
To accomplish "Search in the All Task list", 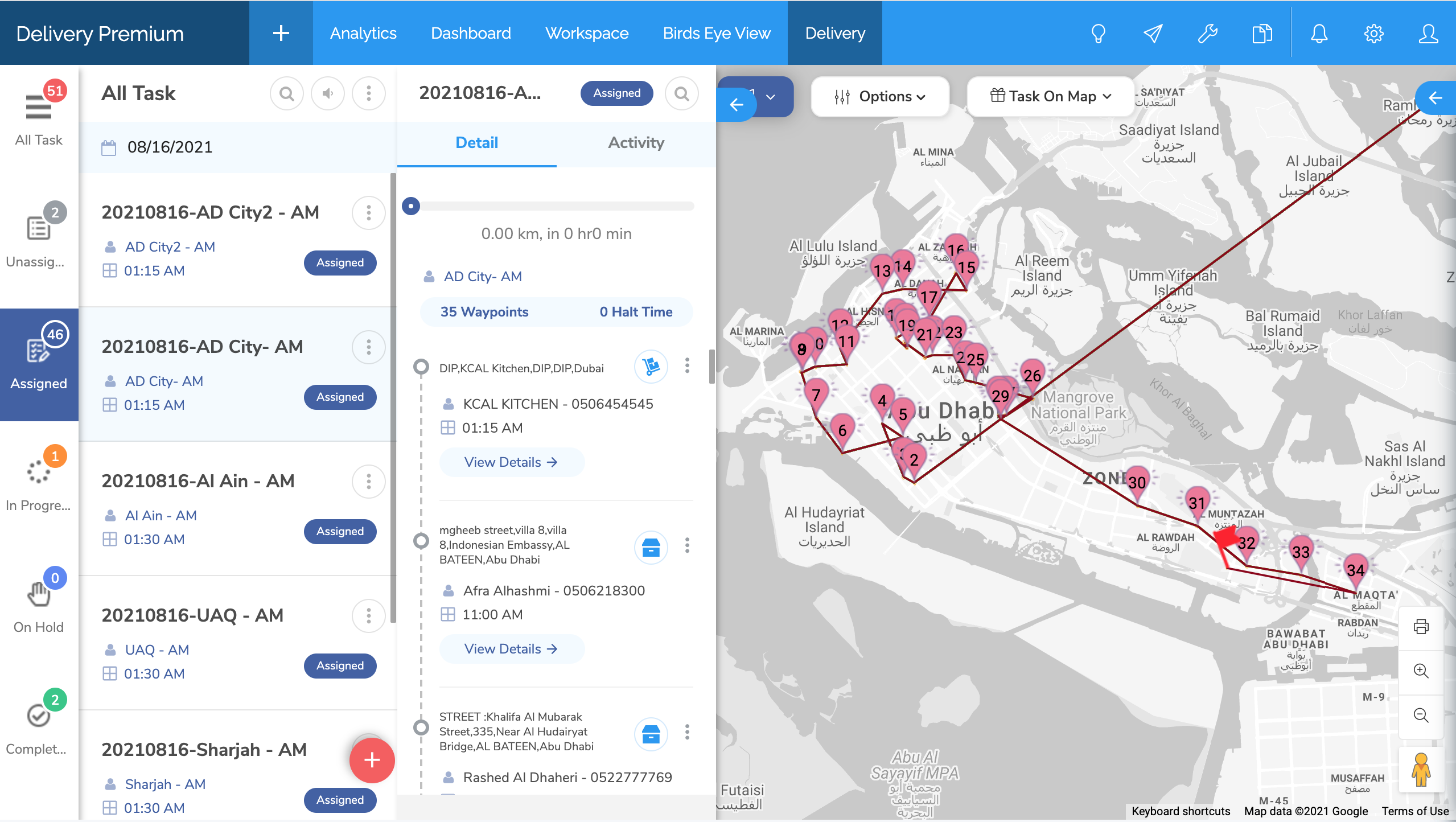I will pos(287,93).
